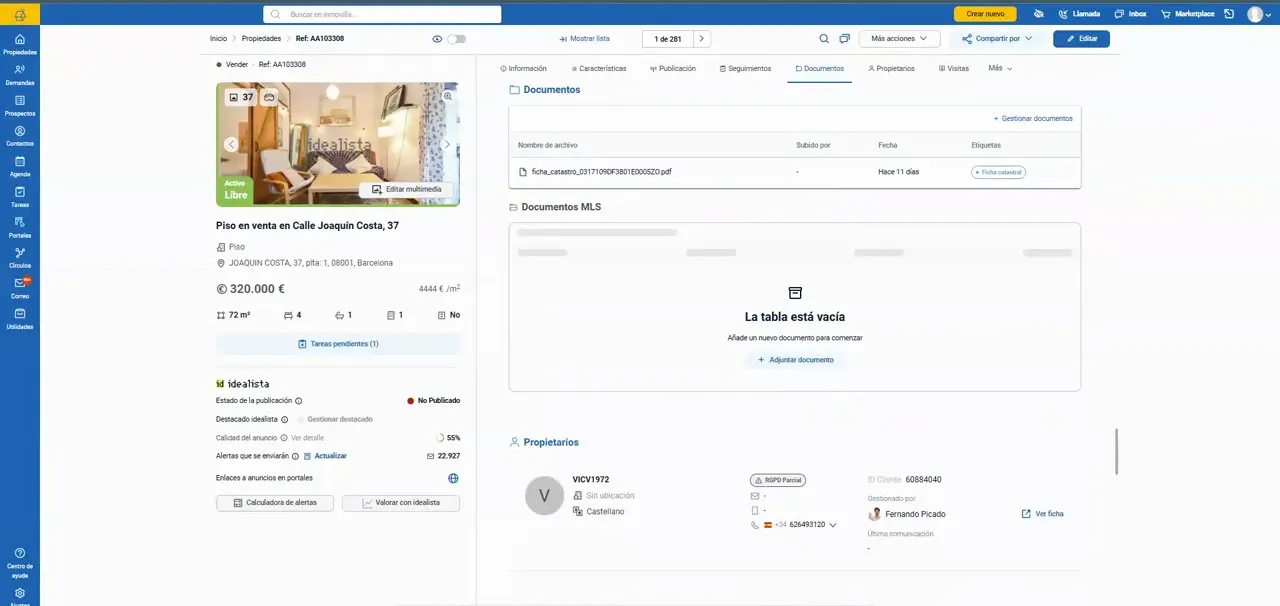
Task: Click the 1 de 281 page field
Action: click(x=667, y=39)
